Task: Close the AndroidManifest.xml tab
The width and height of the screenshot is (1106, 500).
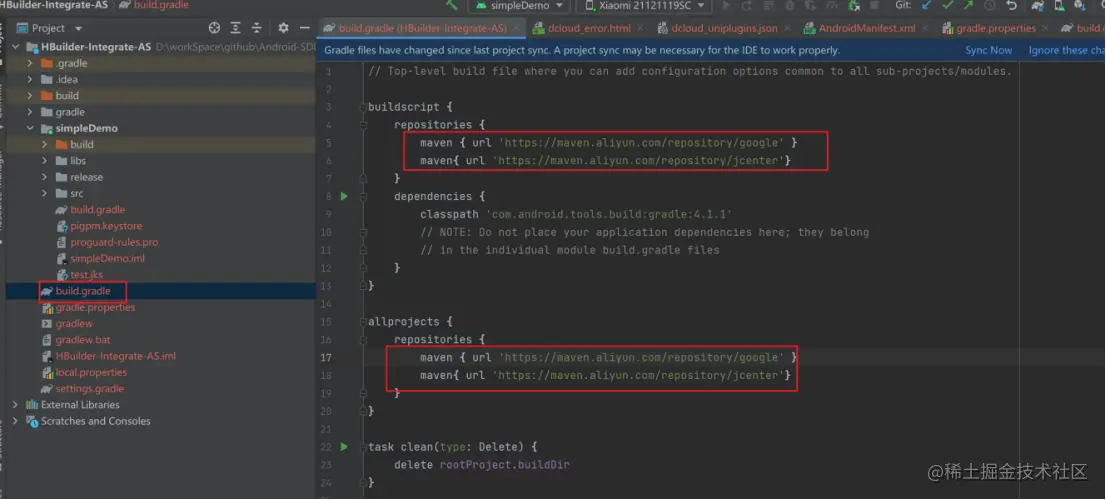Action: pyautogui.click(x=925, y=29)
